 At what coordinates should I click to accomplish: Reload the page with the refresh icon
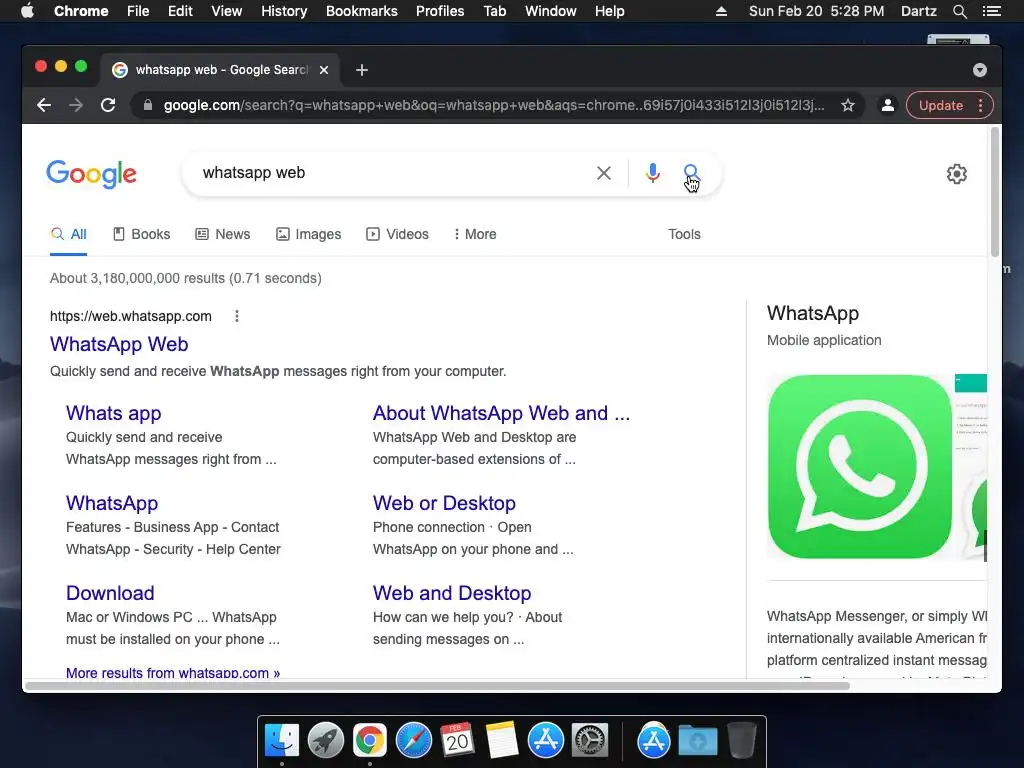pyautogui.click(x=108, y=105)
